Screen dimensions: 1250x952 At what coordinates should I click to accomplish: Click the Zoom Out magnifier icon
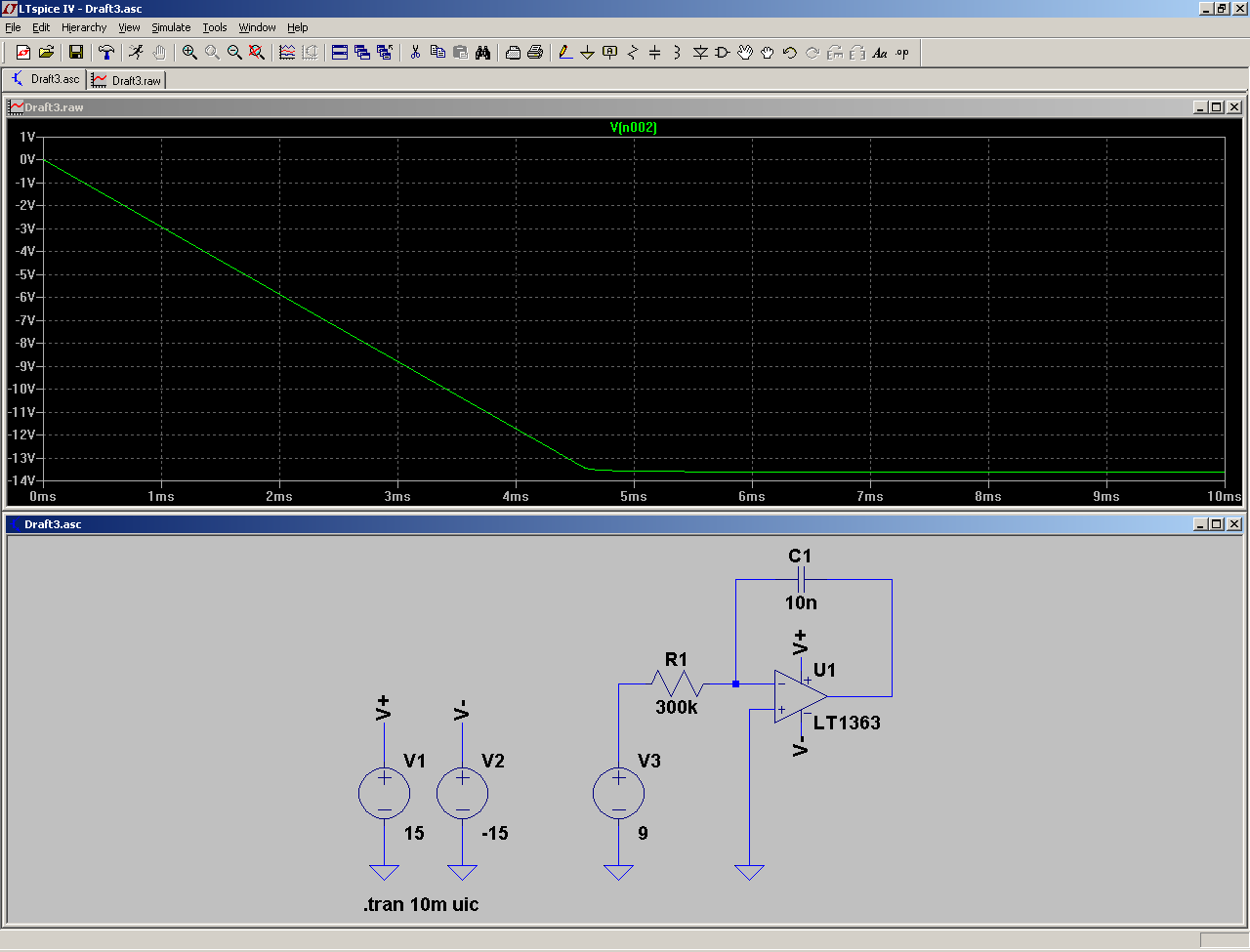(x=234, y=53)
